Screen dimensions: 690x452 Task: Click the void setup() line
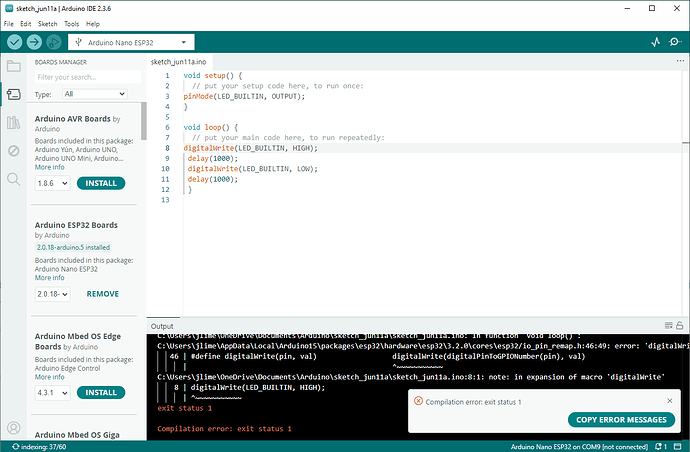pyautogui.click(x=213, y=76)
